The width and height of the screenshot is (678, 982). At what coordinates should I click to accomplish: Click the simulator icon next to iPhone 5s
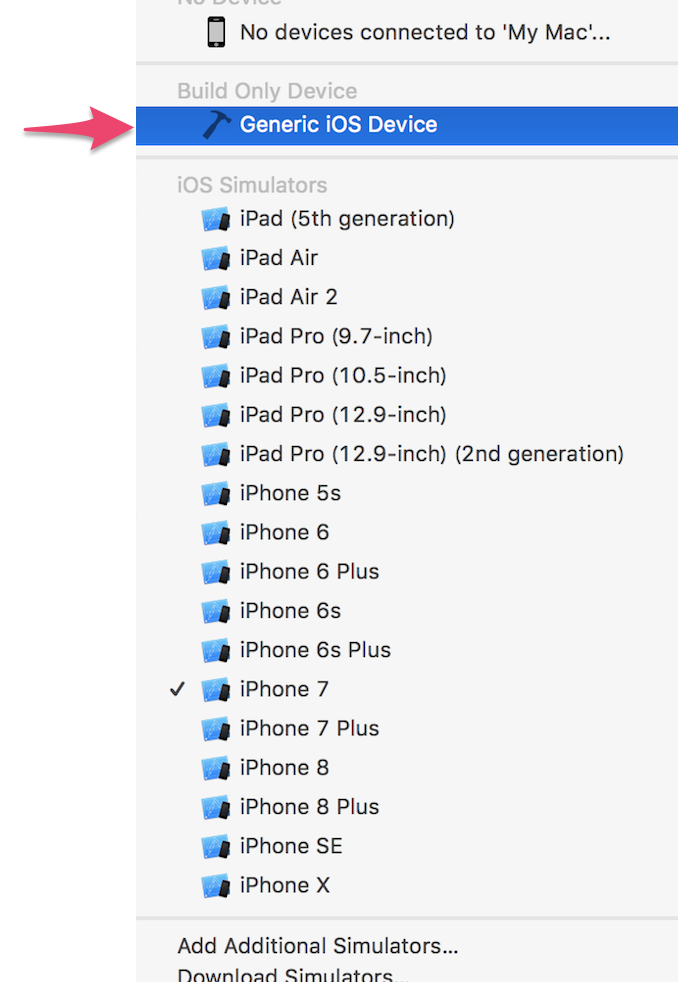point(217,494)
